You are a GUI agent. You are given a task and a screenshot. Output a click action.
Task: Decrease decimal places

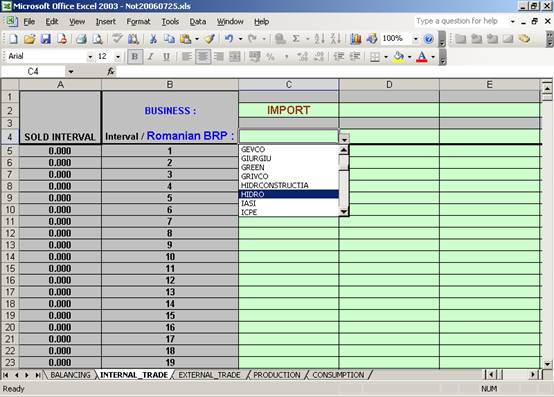point(319,57)
